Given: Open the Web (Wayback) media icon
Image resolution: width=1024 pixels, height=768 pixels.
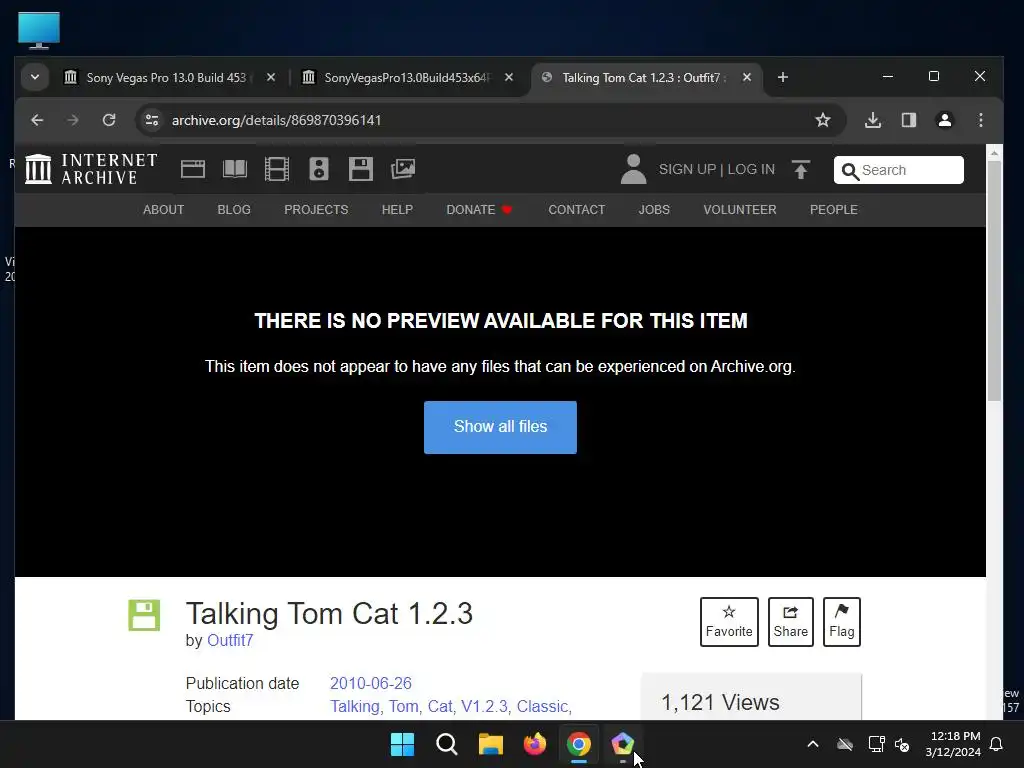Looking at the screenshot, I should pos(193,169).
